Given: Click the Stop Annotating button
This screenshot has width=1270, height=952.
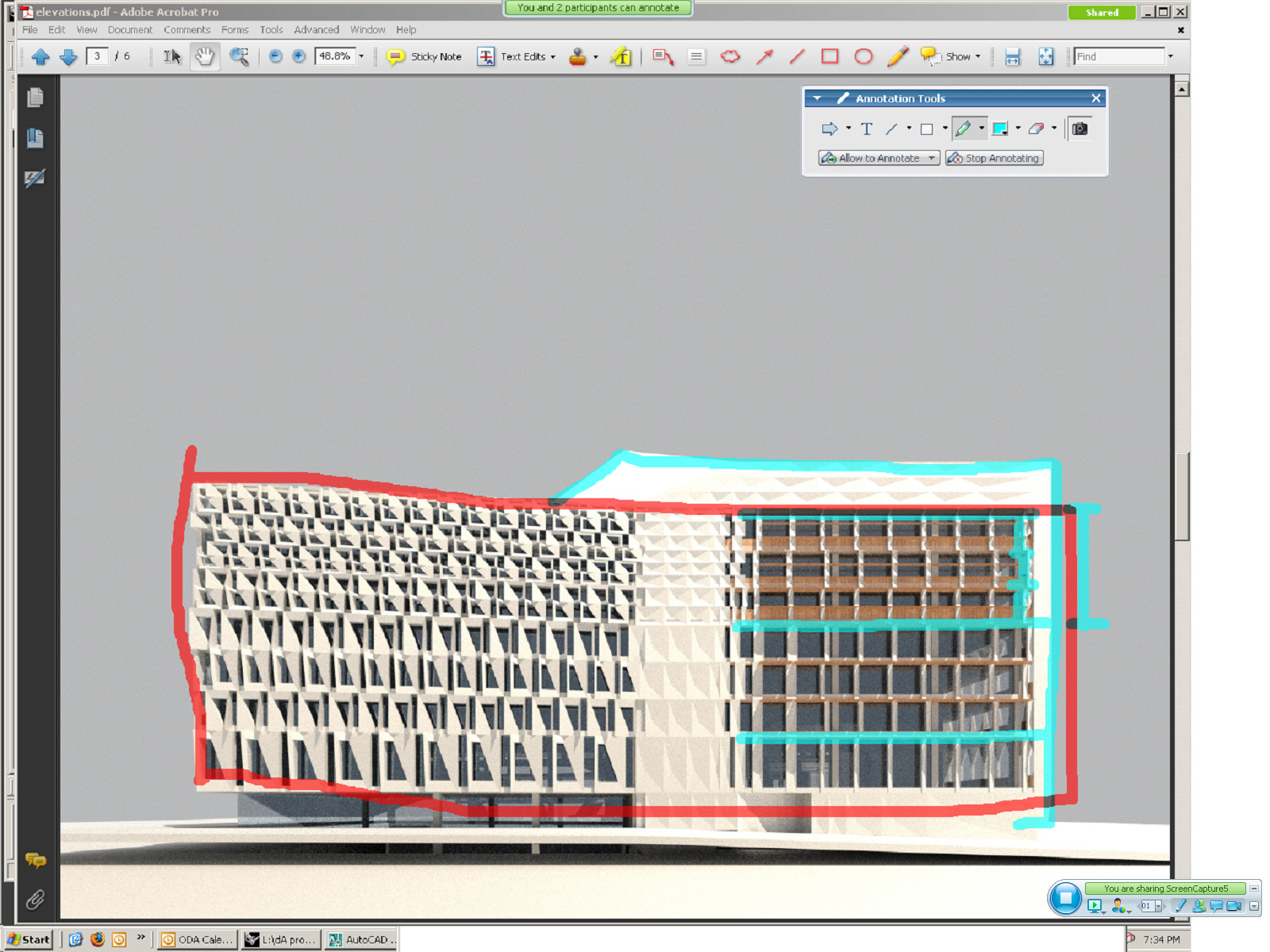Looking at the screenshot, I should tap(995, 158).
